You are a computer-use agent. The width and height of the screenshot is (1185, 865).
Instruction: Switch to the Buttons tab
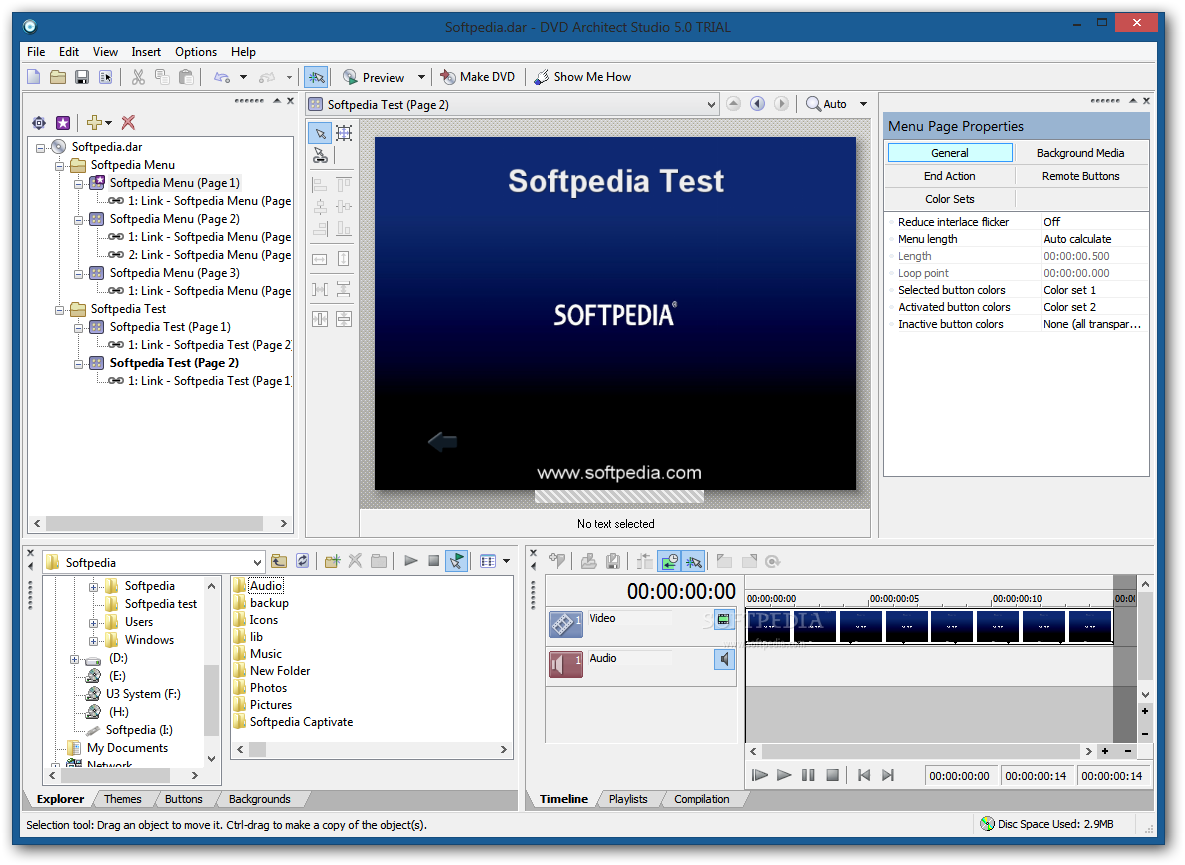(x=184, y=799)
